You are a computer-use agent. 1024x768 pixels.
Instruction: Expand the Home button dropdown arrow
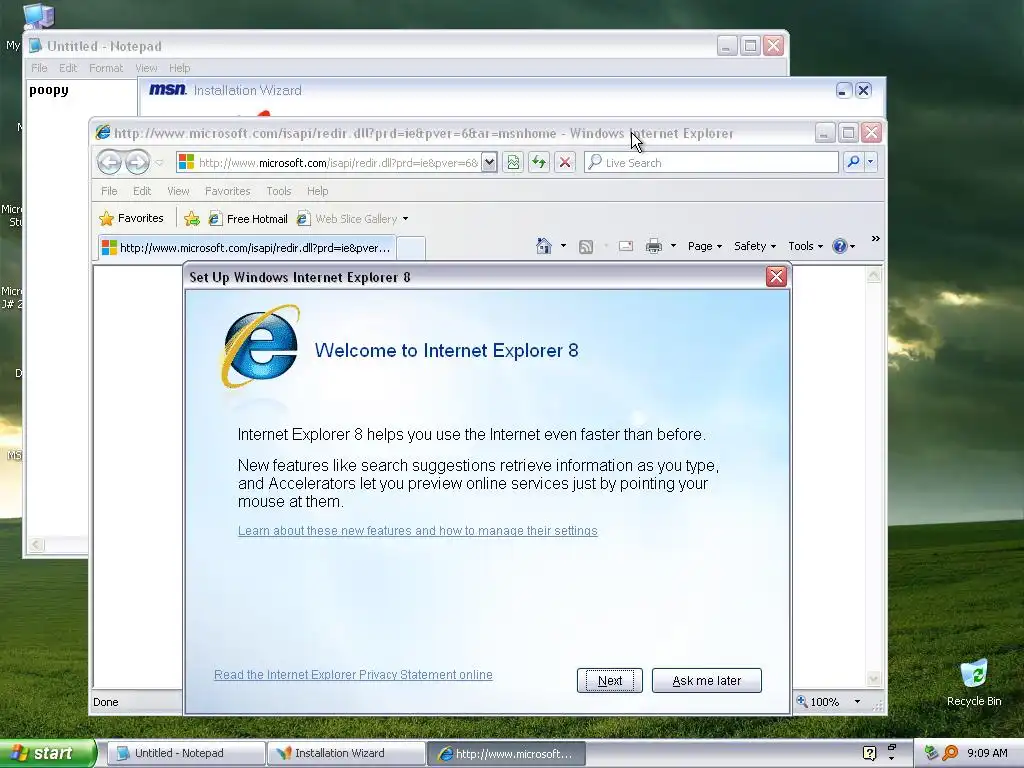(563, 246)
